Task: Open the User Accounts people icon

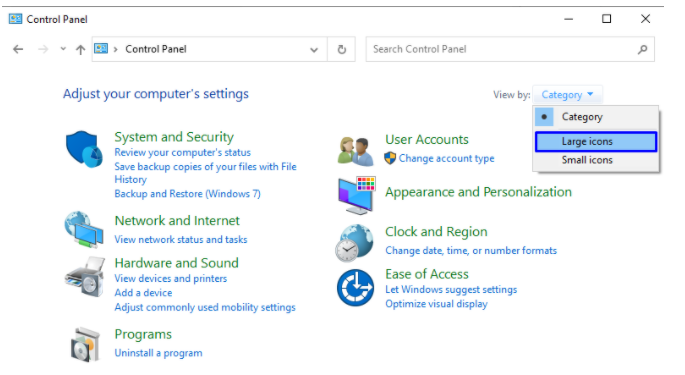Action: click(356, 151)
